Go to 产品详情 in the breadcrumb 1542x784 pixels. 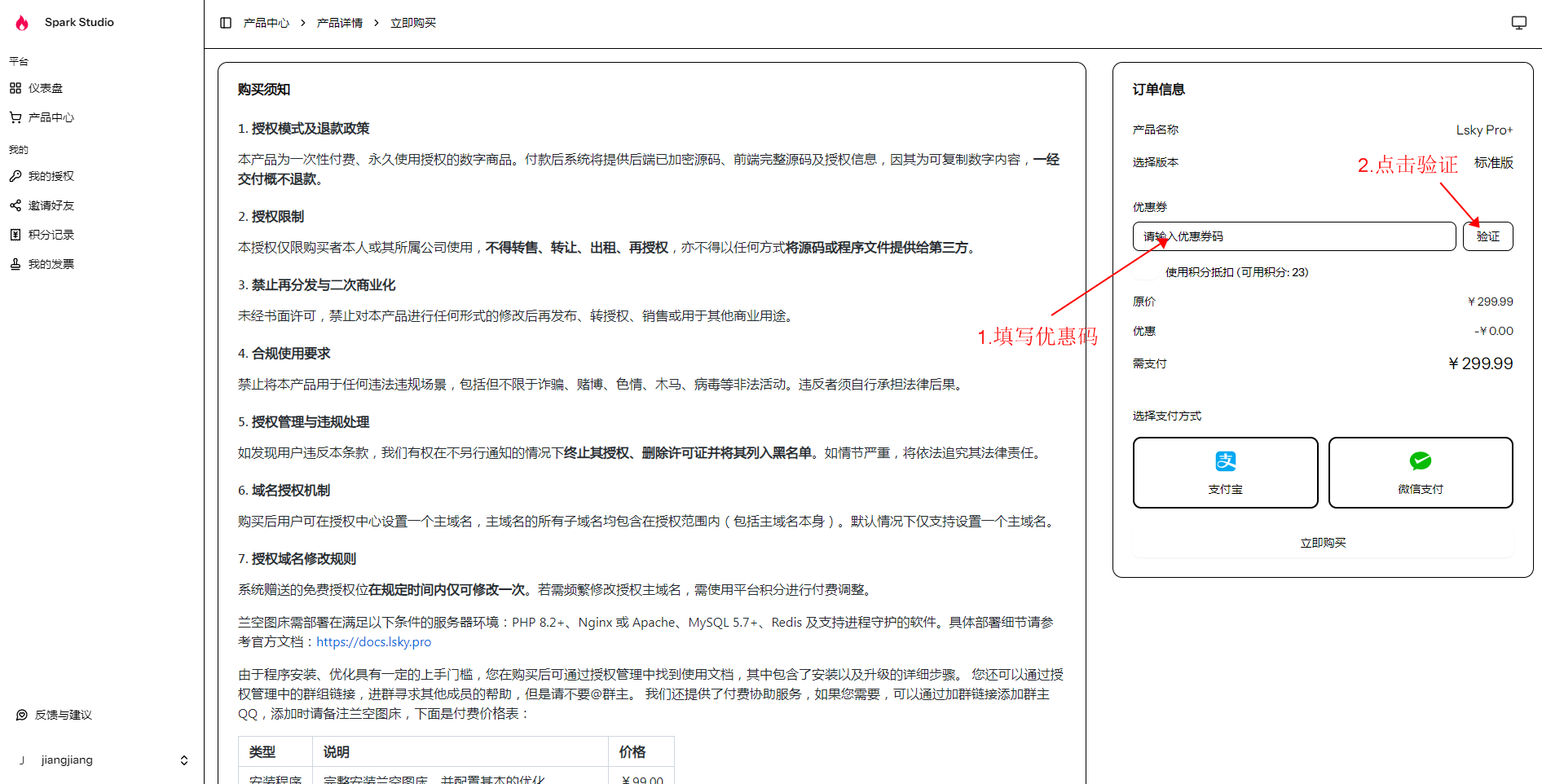(x=340, y=23)
